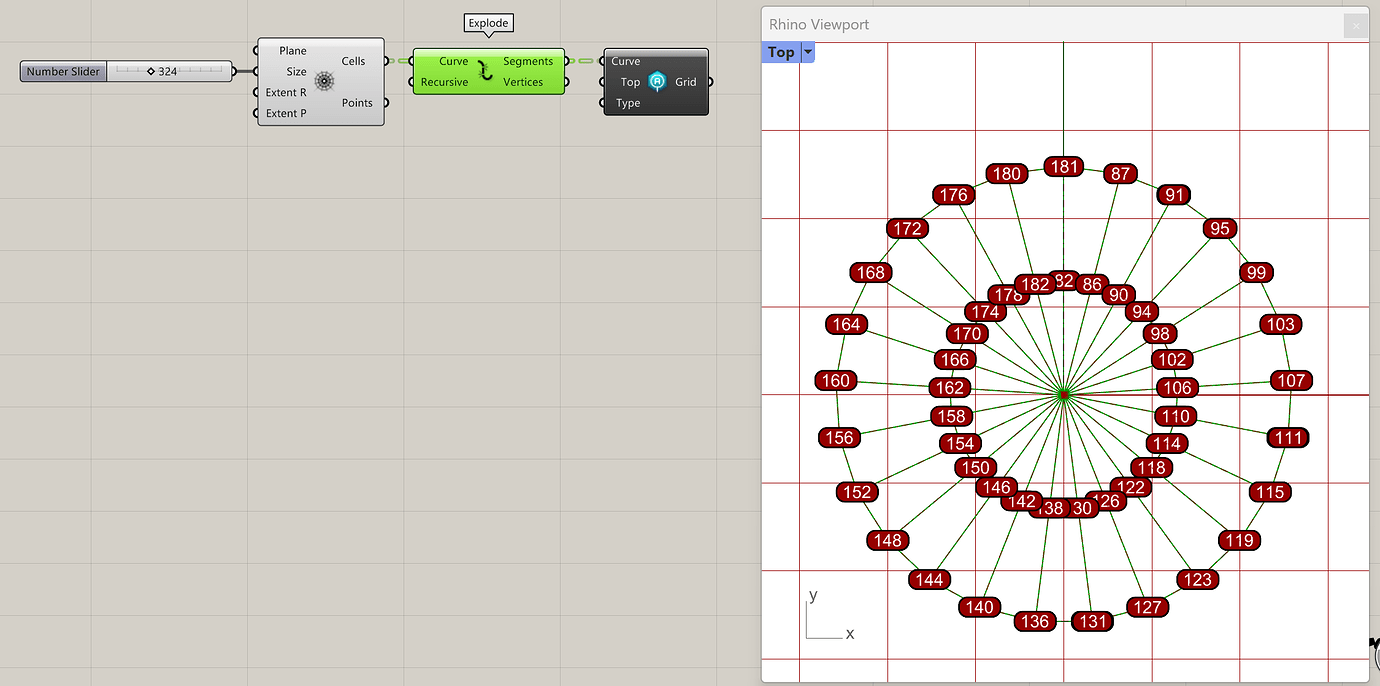The width and height of the screenshot is (1380, 686).
Task: Click point tag 172 in viewport
Action: (908, 229)
